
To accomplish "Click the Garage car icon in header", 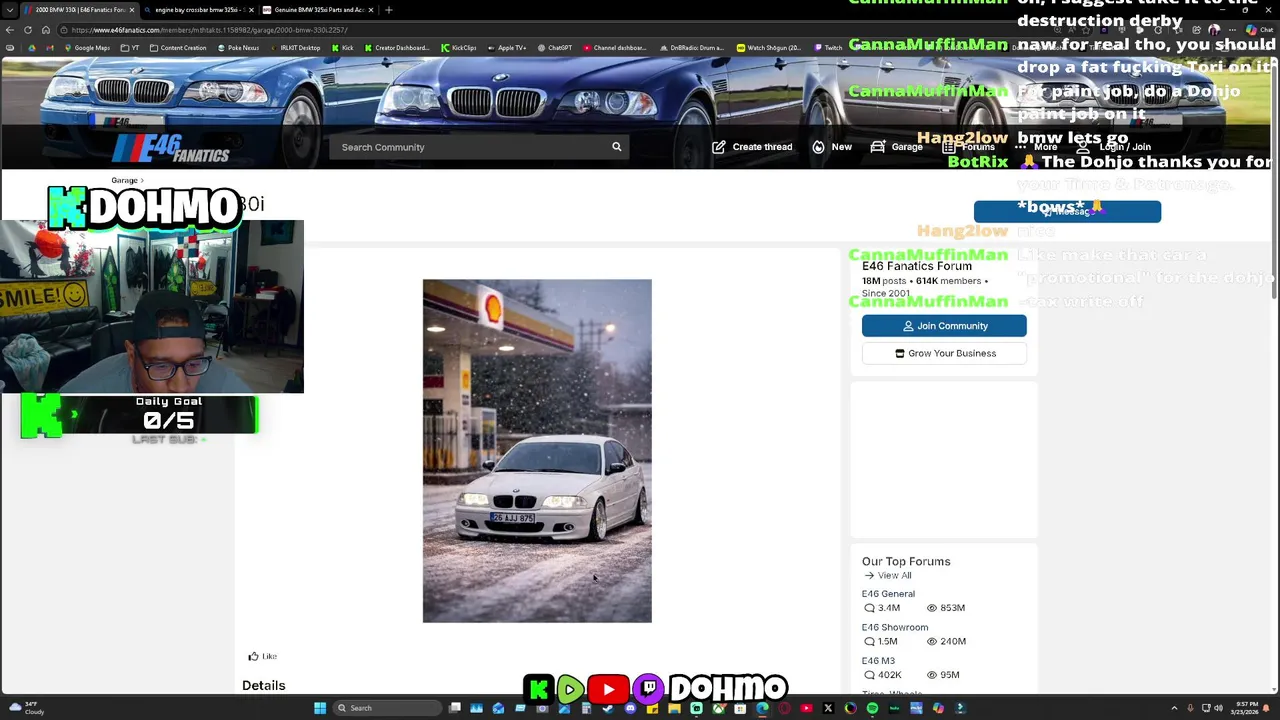I will [878, 147].
